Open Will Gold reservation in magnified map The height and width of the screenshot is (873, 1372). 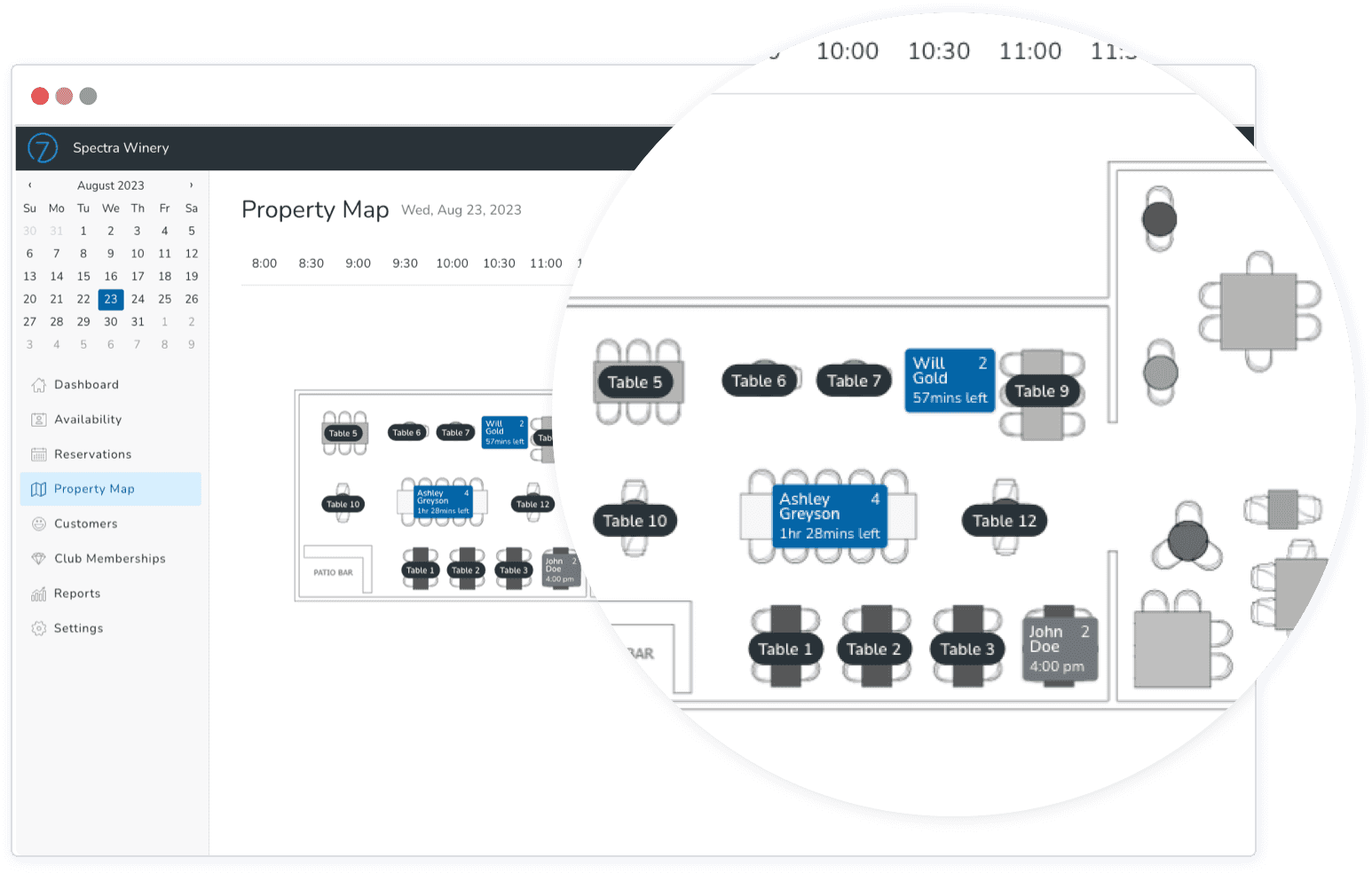[x=950, y=381]
